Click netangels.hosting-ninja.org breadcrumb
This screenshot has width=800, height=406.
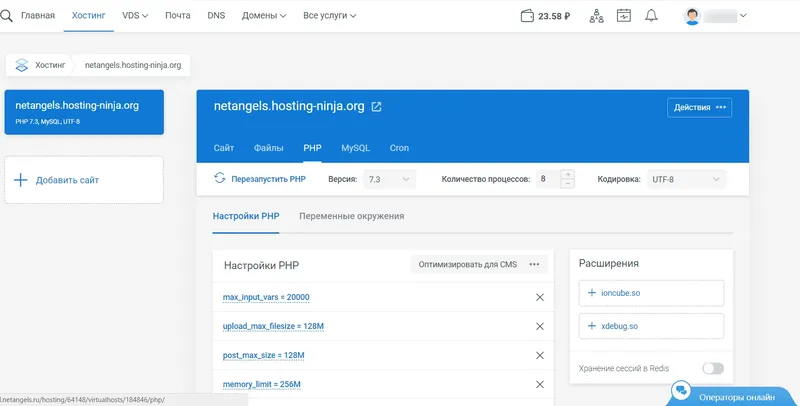(x=133, y=65)
